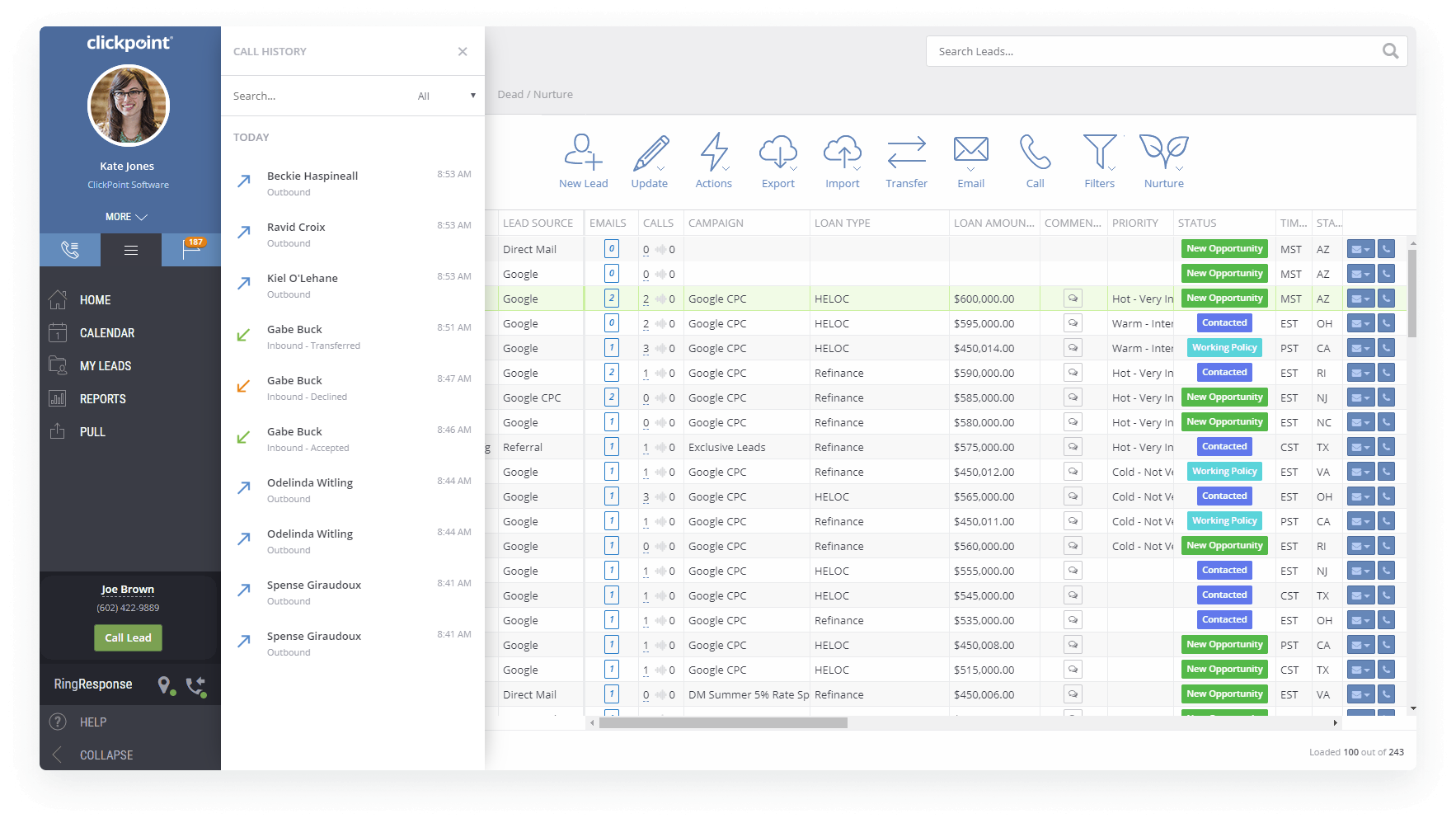
Task: Switch to Dead / Nurture tab
Action: coord(535,94)
